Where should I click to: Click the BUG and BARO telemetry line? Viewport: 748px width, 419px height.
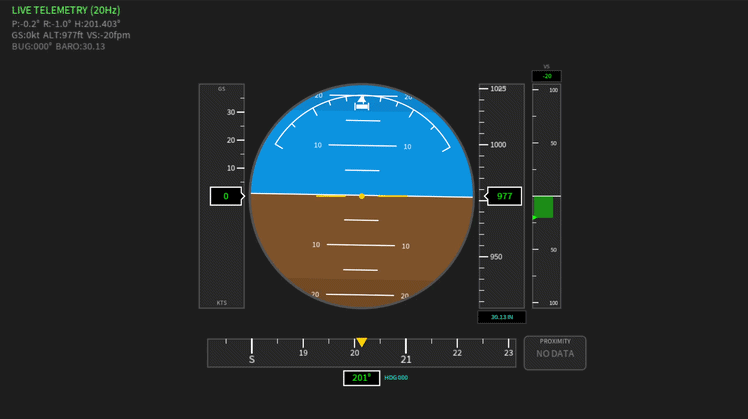[58, 47]
